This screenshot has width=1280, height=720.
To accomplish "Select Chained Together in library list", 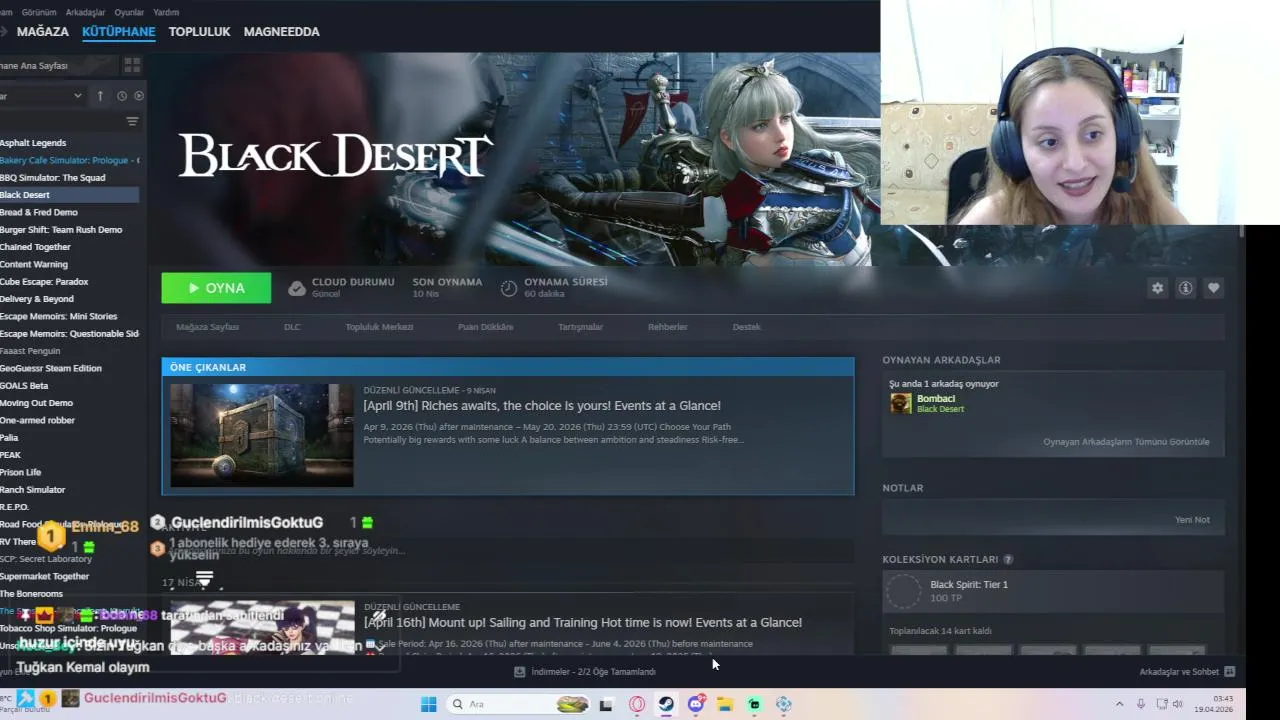I will point(35,247).
